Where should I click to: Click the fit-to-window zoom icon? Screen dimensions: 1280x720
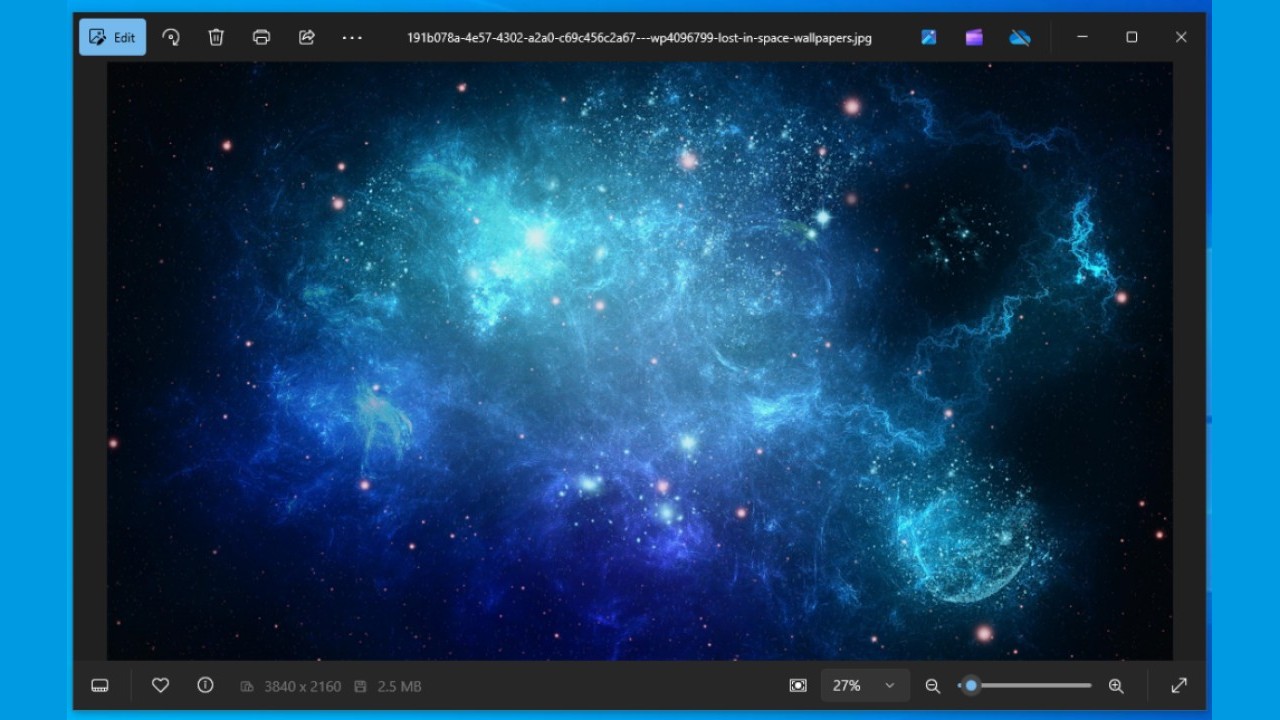tap(798, 685)
